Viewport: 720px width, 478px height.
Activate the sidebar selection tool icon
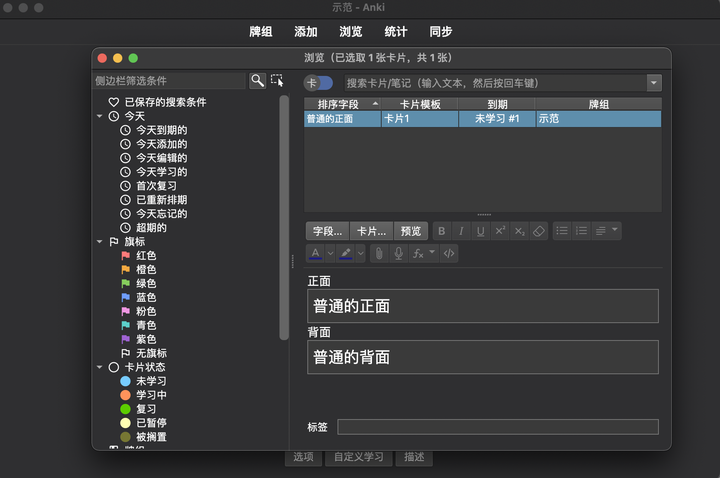tap(277, 81)
